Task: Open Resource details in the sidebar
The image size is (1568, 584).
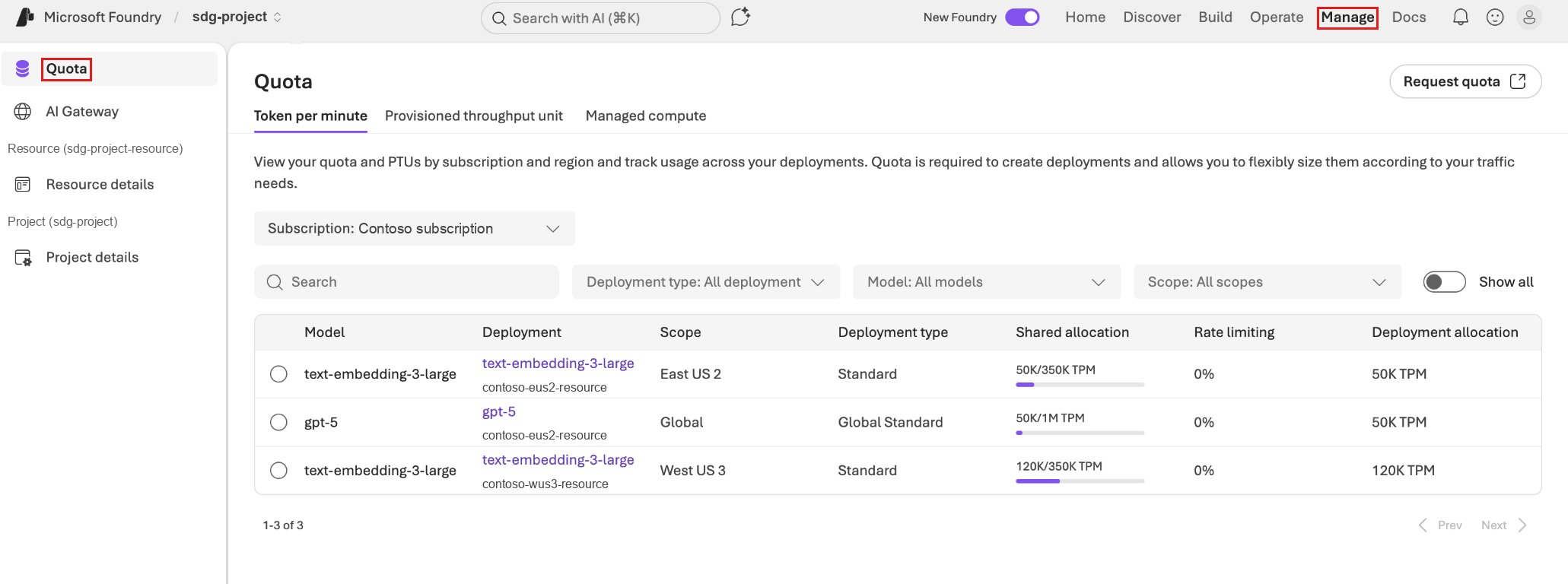Action: 109,184
